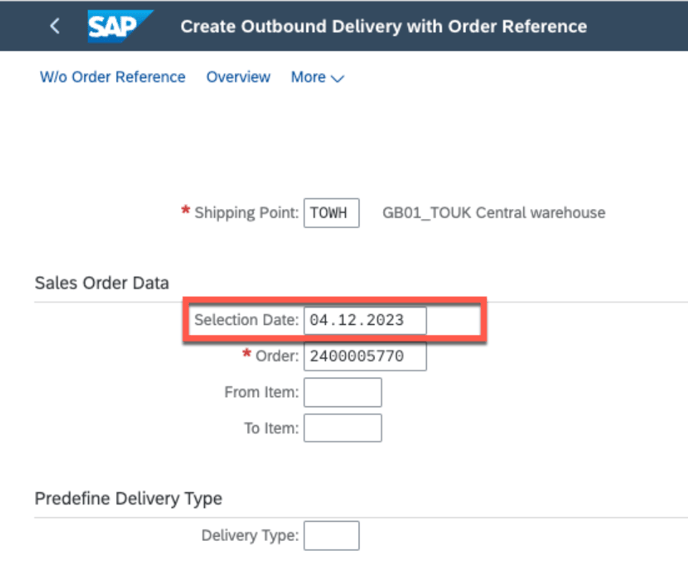Focus the empty To Item field

(x=342, y=428)
